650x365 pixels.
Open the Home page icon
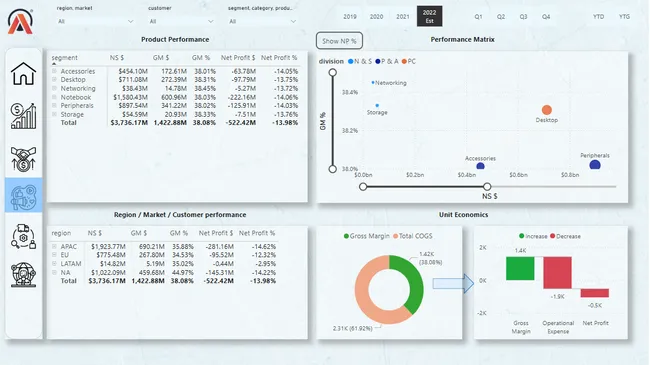point(24,74)
